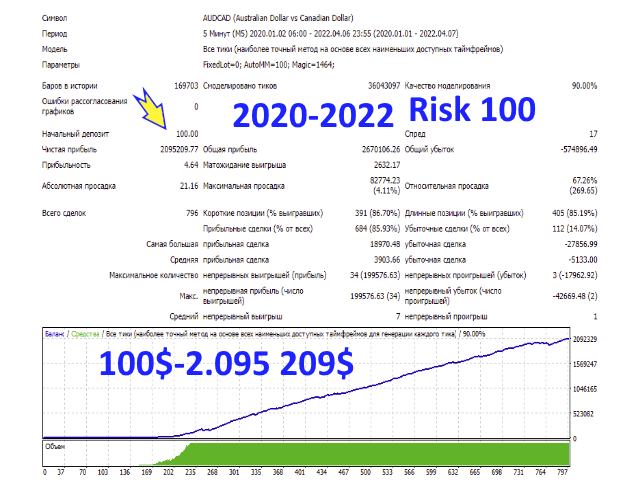Click the "Смоделировано тиков" label
This screenshot has height=480, width=640.
tap(240, 86)
